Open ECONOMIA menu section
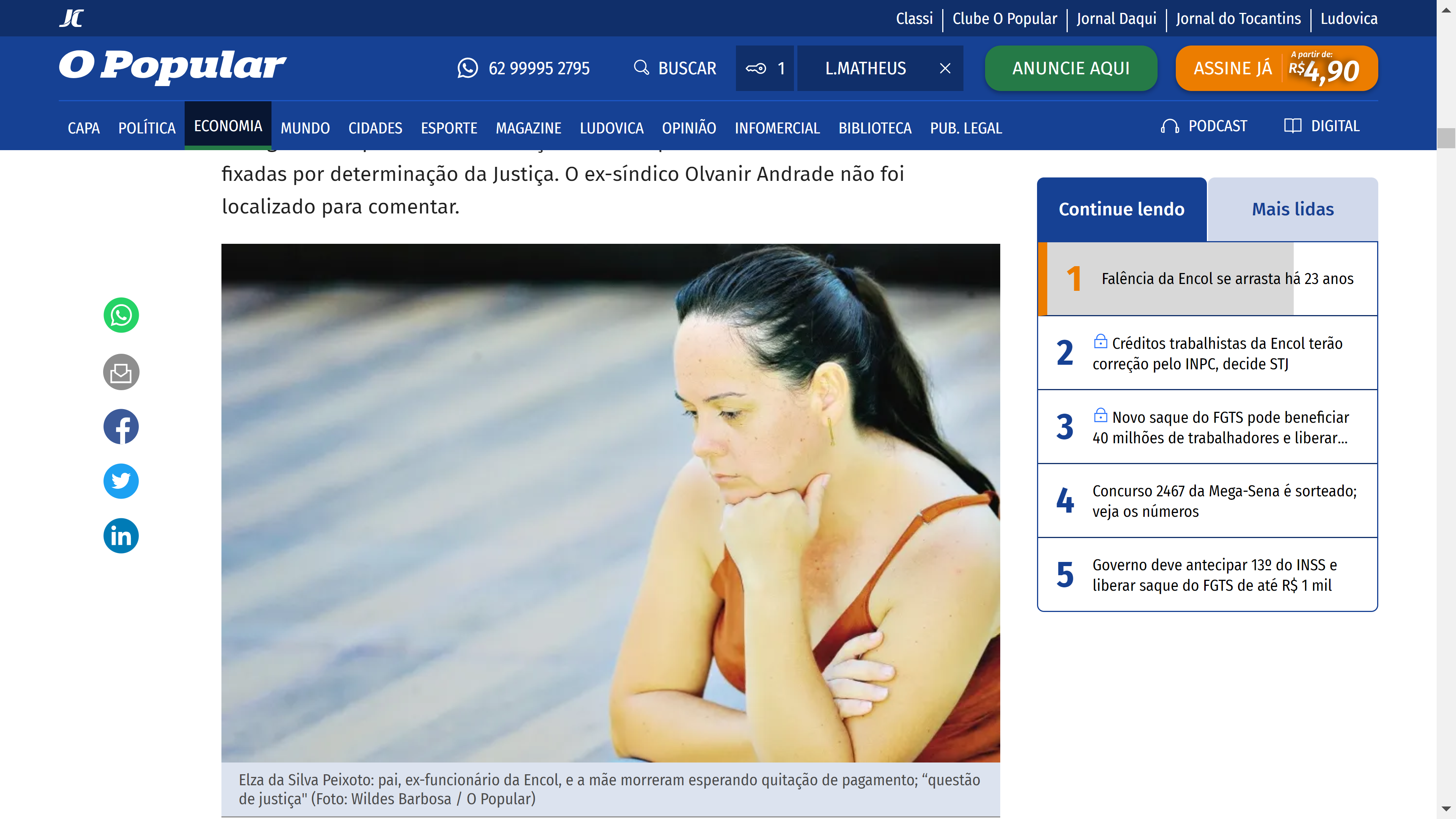Screen dimensions: 1456x819 tap(228, 126)
